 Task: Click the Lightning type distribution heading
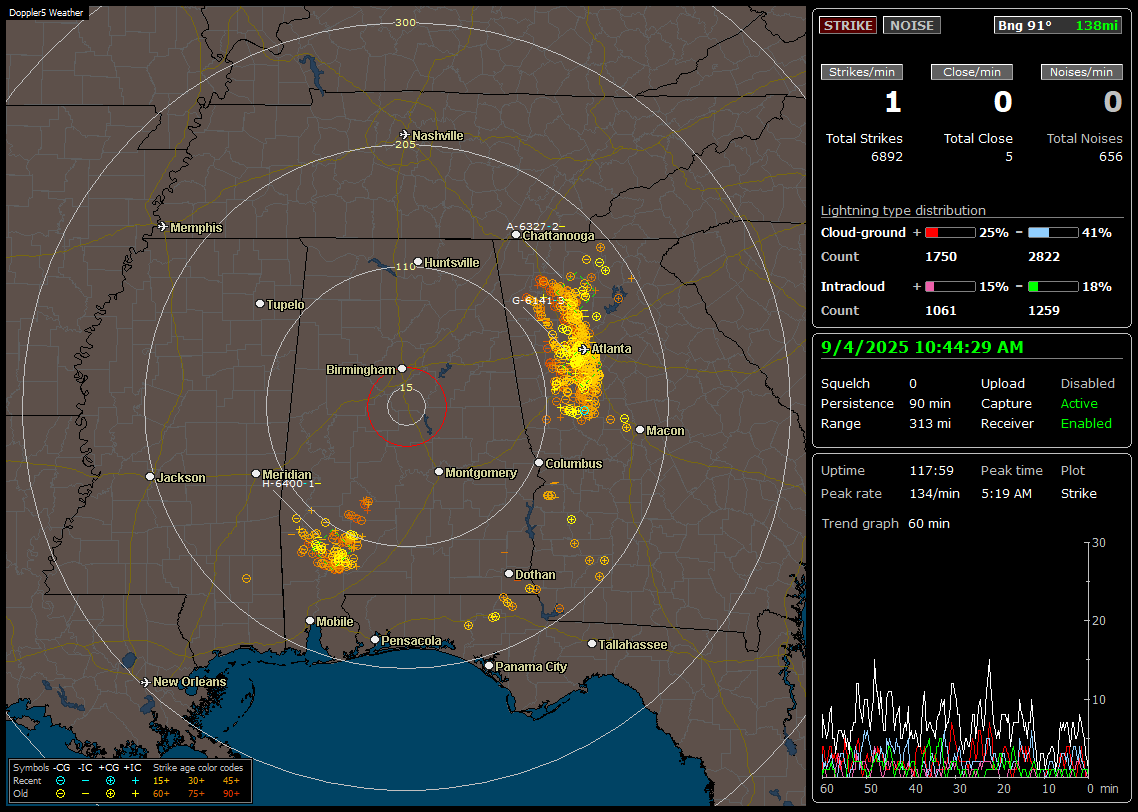[903, 210]
